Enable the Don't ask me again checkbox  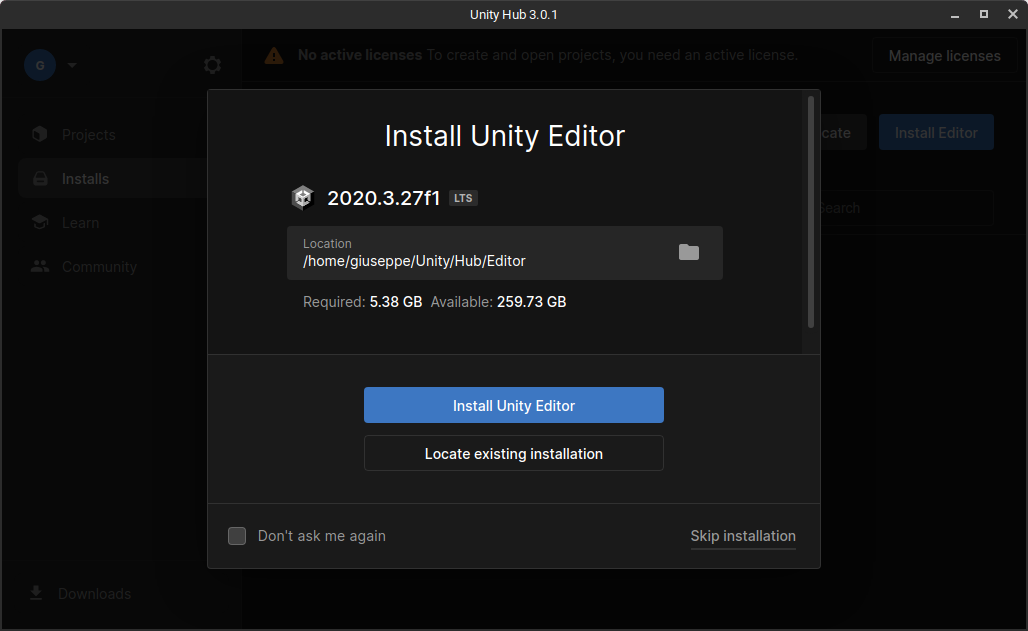pos(237,536)
